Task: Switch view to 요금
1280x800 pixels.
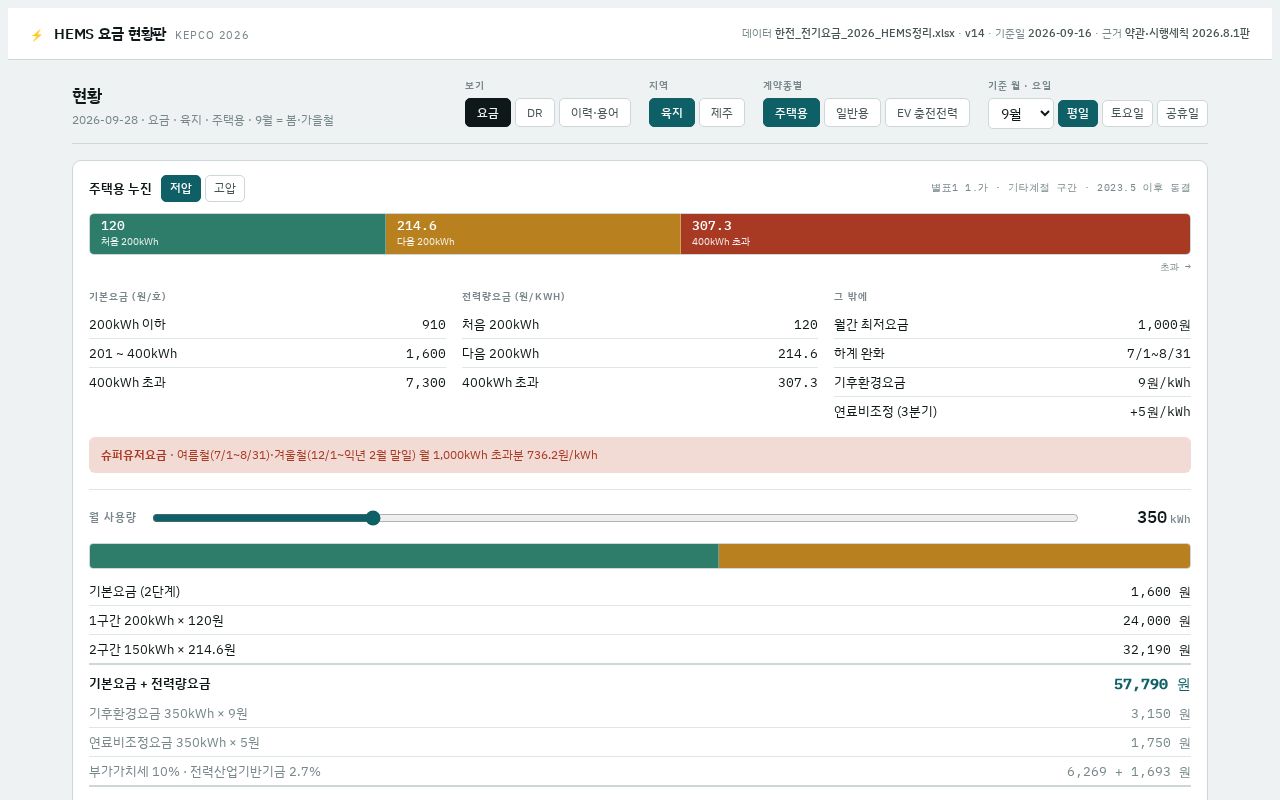Action: (488, 113)
